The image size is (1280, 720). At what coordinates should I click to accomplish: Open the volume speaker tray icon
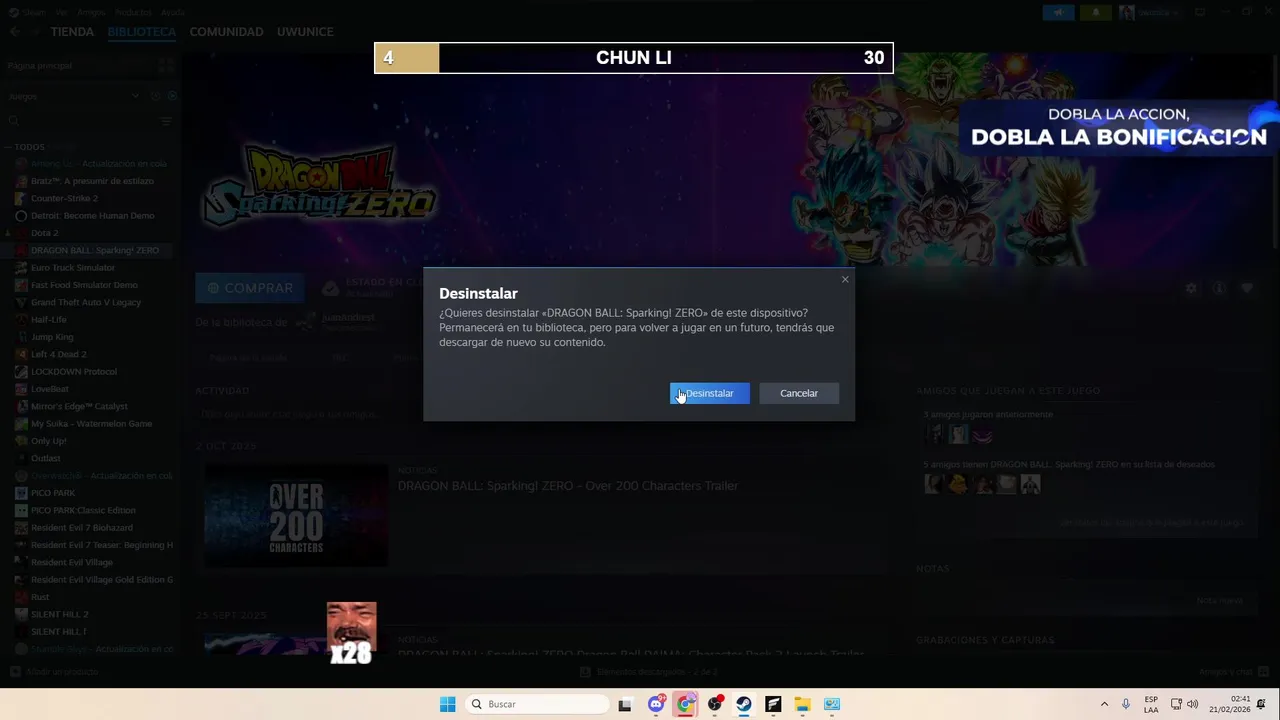tap(1192, 704)
